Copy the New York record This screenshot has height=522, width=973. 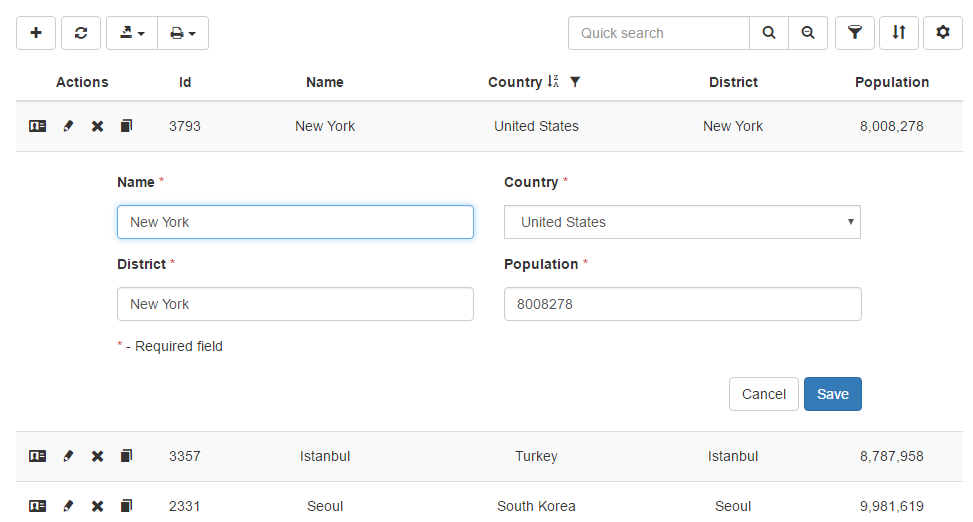click(126, 126)
